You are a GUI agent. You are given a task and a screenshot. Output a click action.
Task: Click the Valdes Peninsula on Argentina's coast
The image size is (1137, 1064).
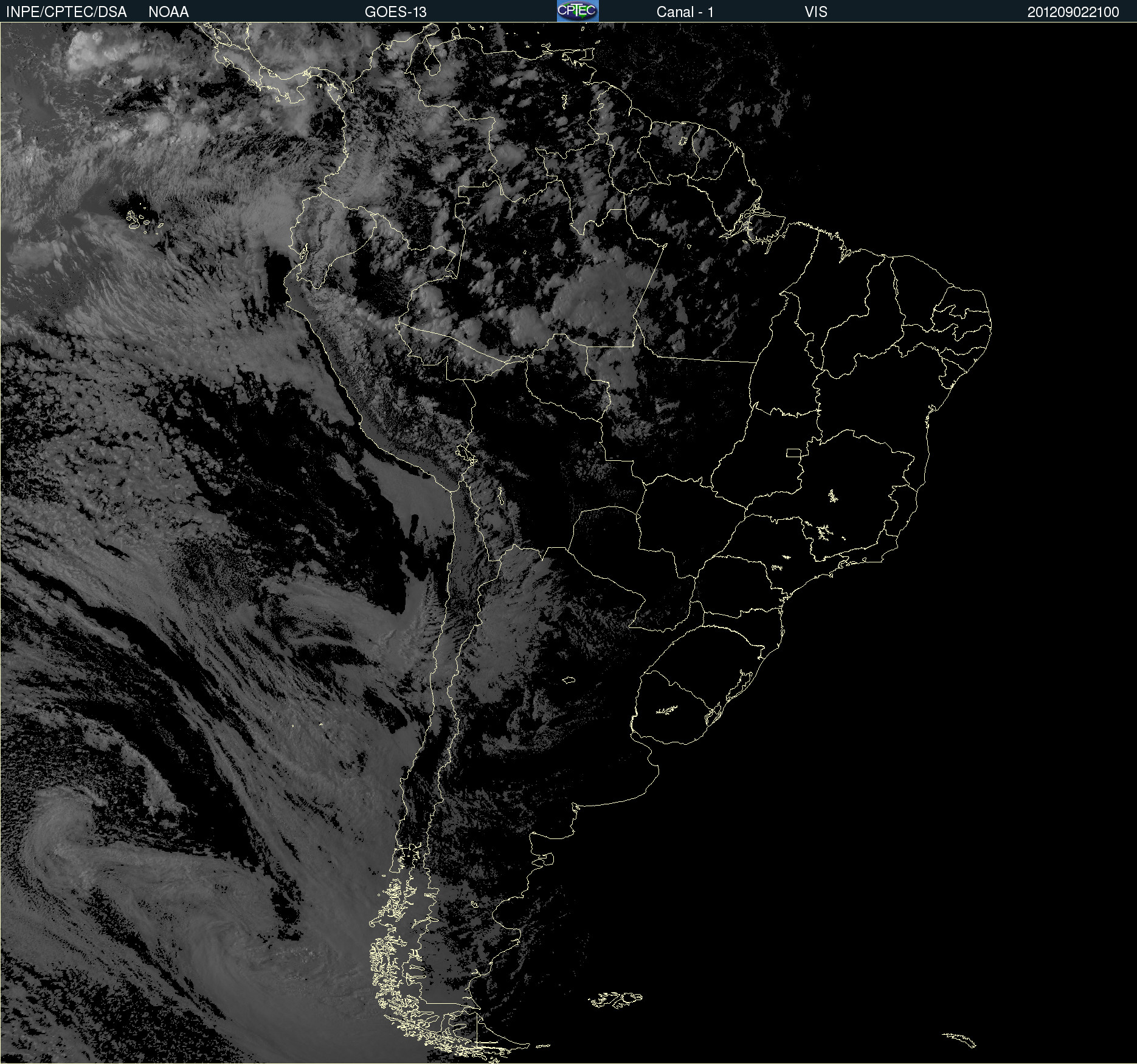coord(545,858)
